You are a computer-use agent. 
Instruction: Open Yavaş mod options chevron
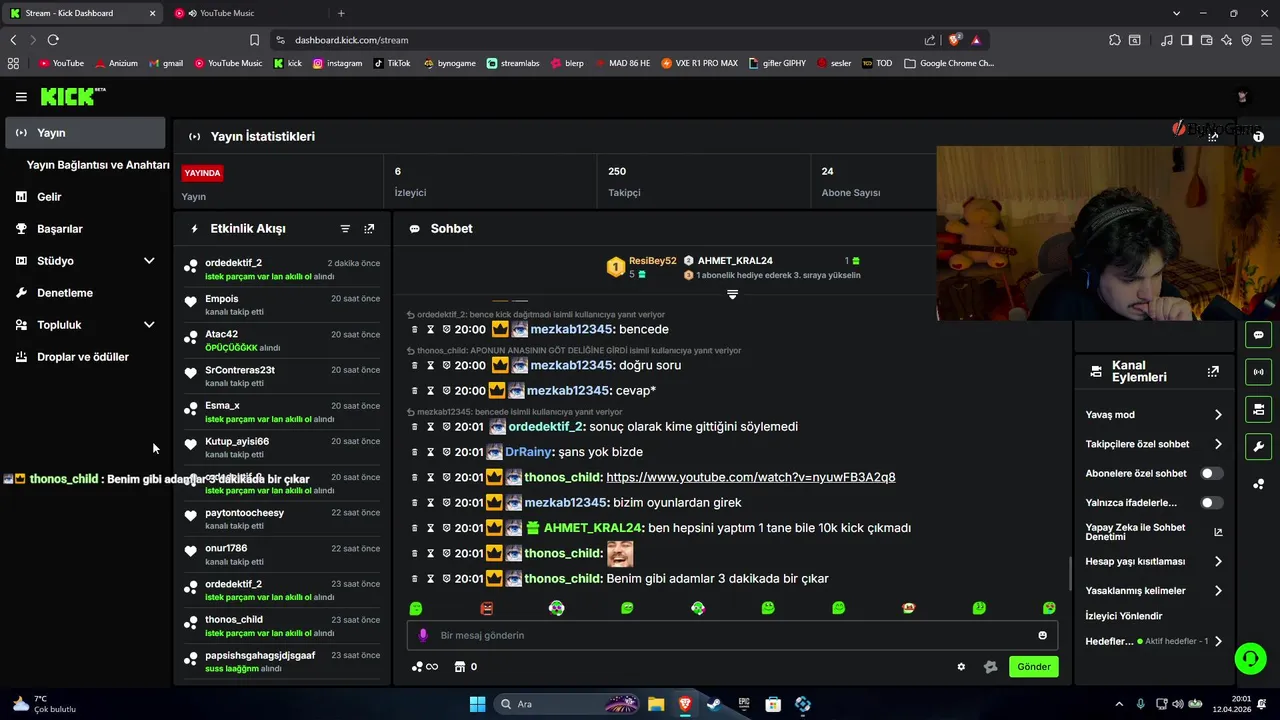[x=1218, y=414]
